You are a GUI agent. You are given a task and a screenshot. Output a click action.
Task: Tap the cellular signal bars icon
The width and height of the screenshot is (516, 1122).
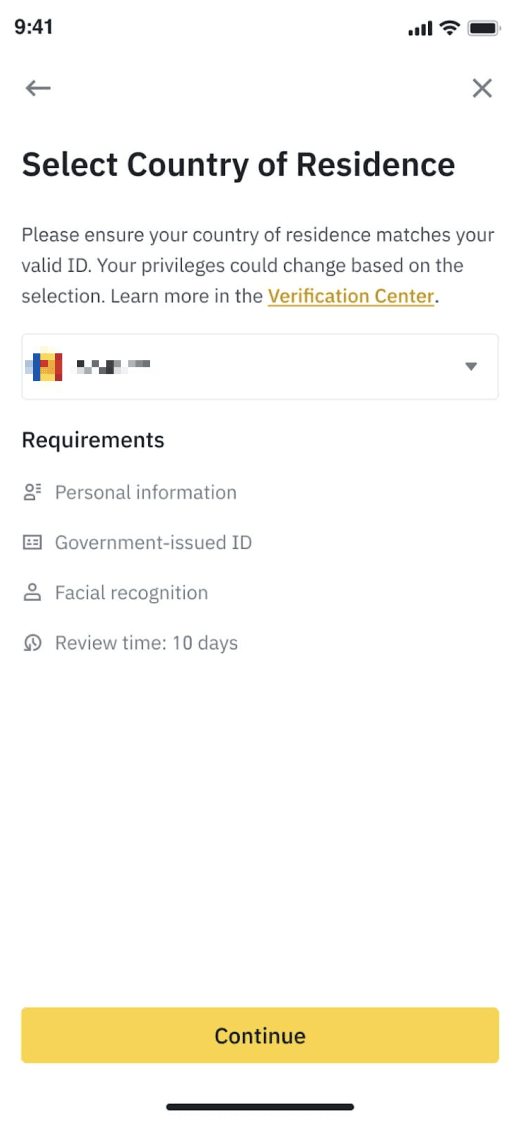pyautogui.click(x=420, y=29)
